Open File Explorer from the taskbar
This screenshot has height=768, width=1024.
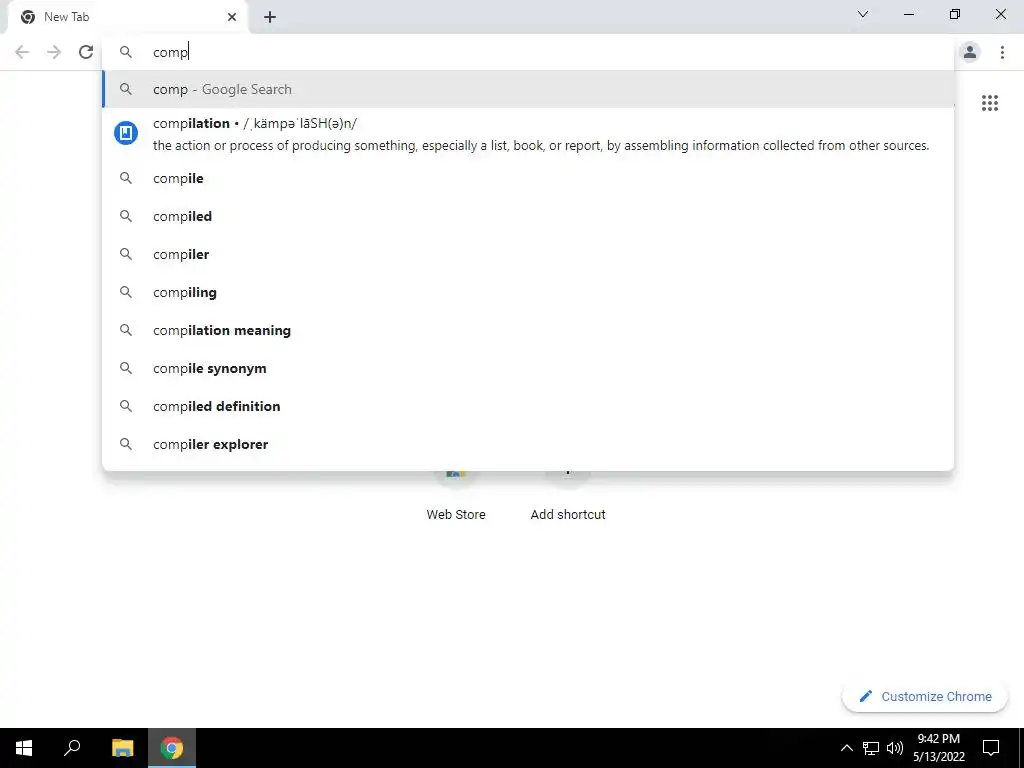click(122, 748)
